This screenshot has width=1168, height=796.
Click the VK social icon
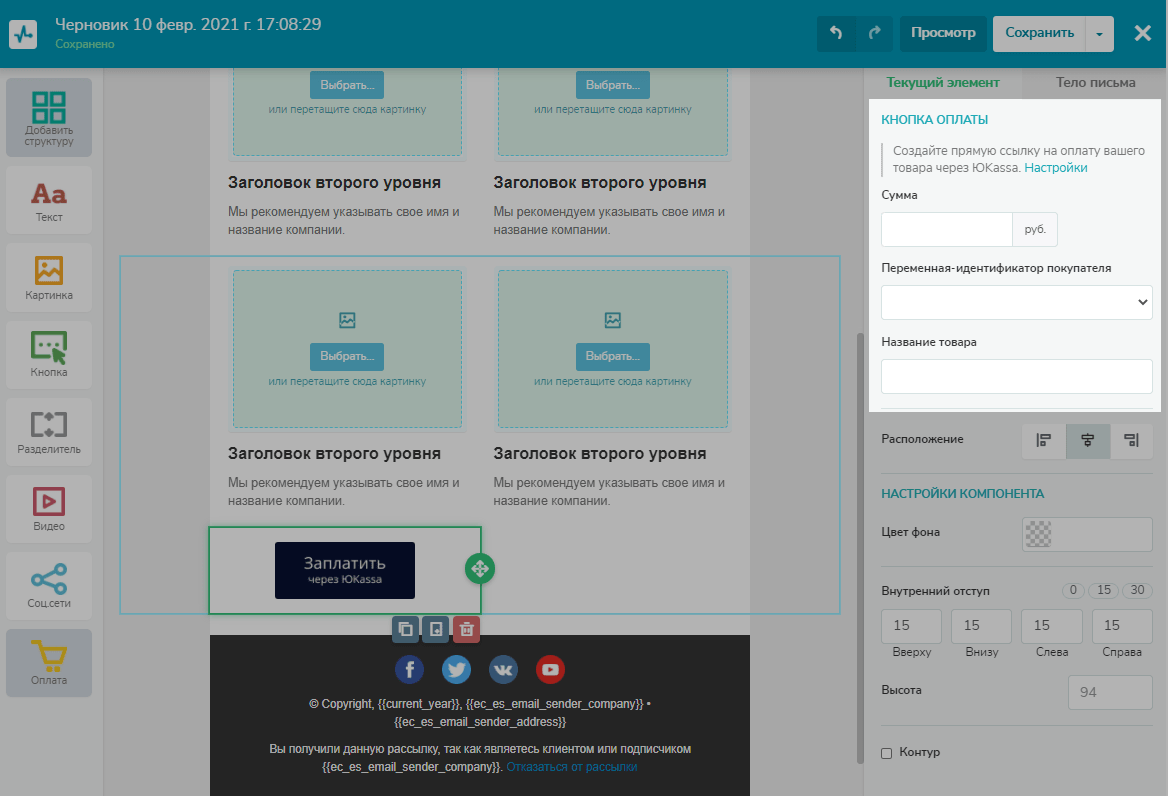click(503, 669)
